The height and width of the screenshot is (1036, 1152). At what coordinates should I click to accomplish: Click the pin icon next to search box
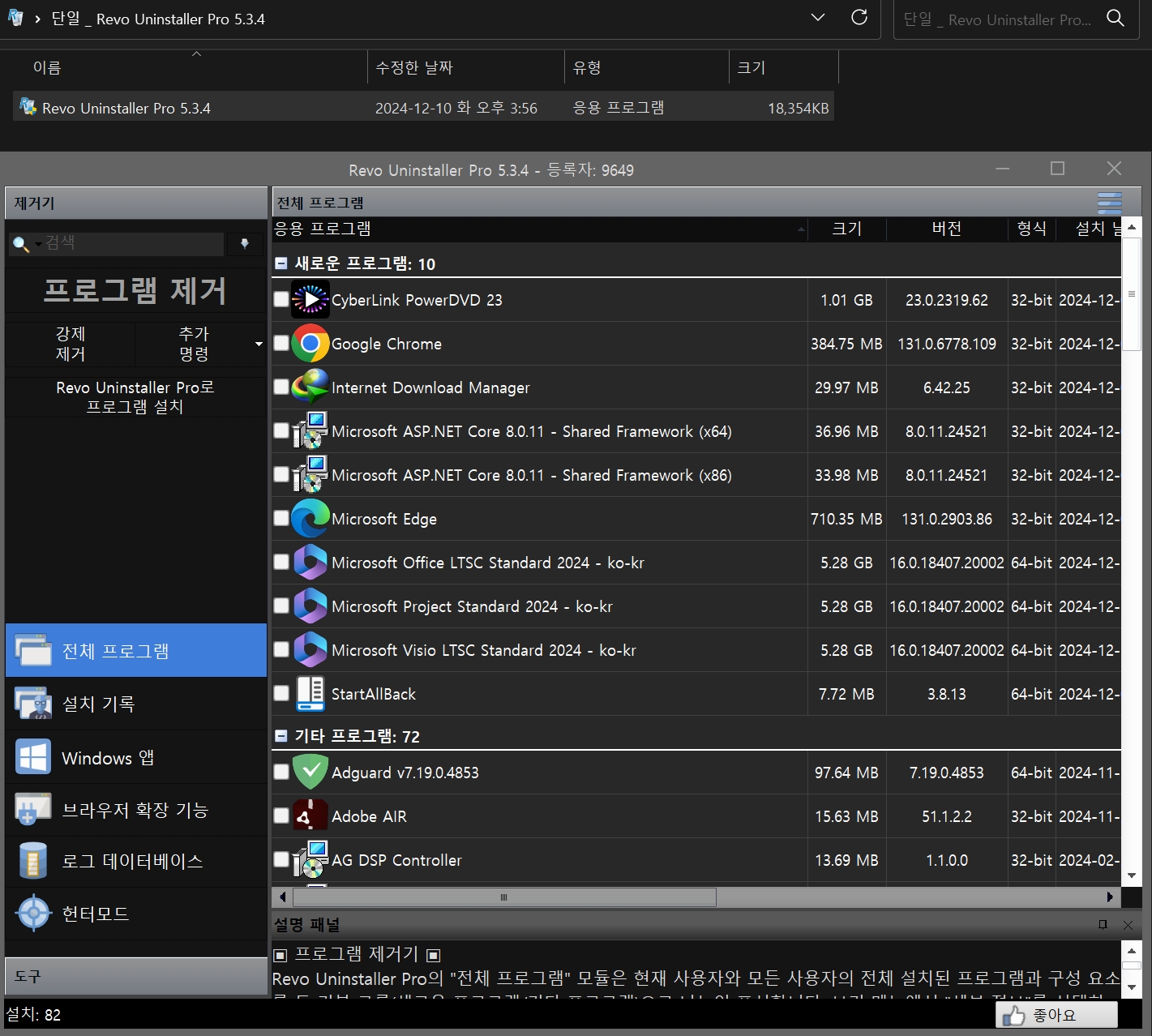pos(245,243)
